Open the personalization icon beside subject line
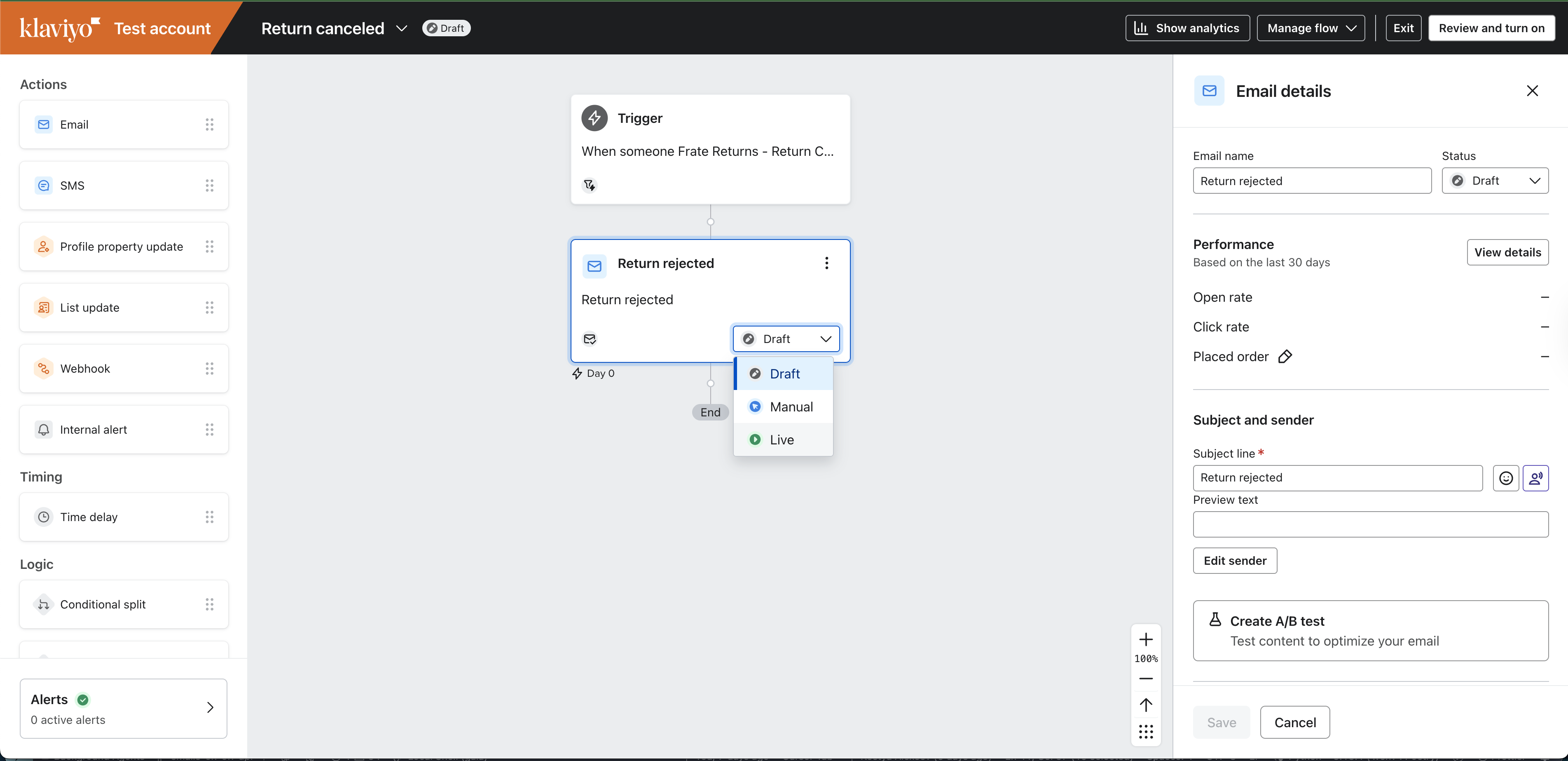The width and height of the screenshot is (1568, 761). tap(1535, 478)
